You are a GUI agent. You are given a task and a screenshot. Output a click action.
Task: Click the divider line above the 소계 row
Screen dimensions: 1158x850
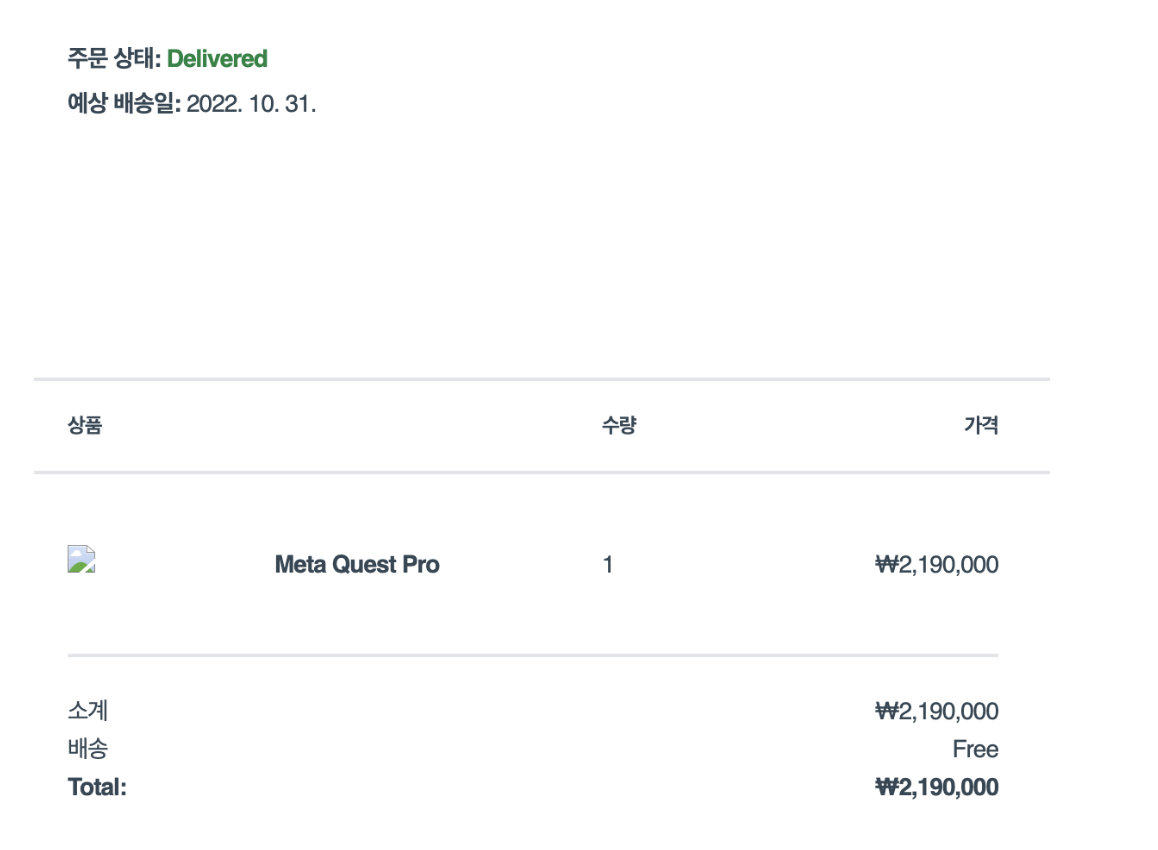(x=532, y=655)
